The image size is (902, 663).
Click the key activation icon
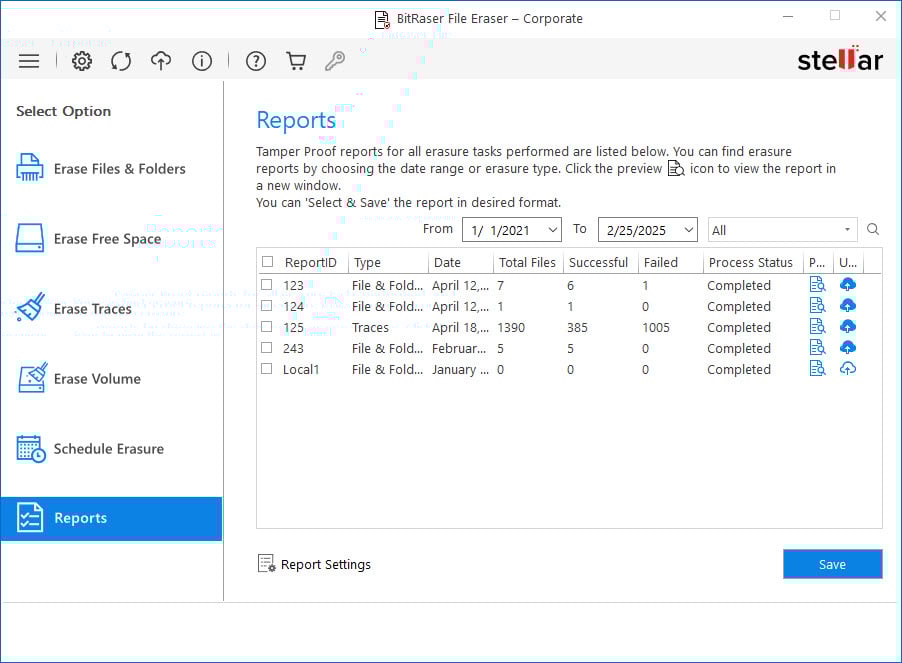click(335, 61)
